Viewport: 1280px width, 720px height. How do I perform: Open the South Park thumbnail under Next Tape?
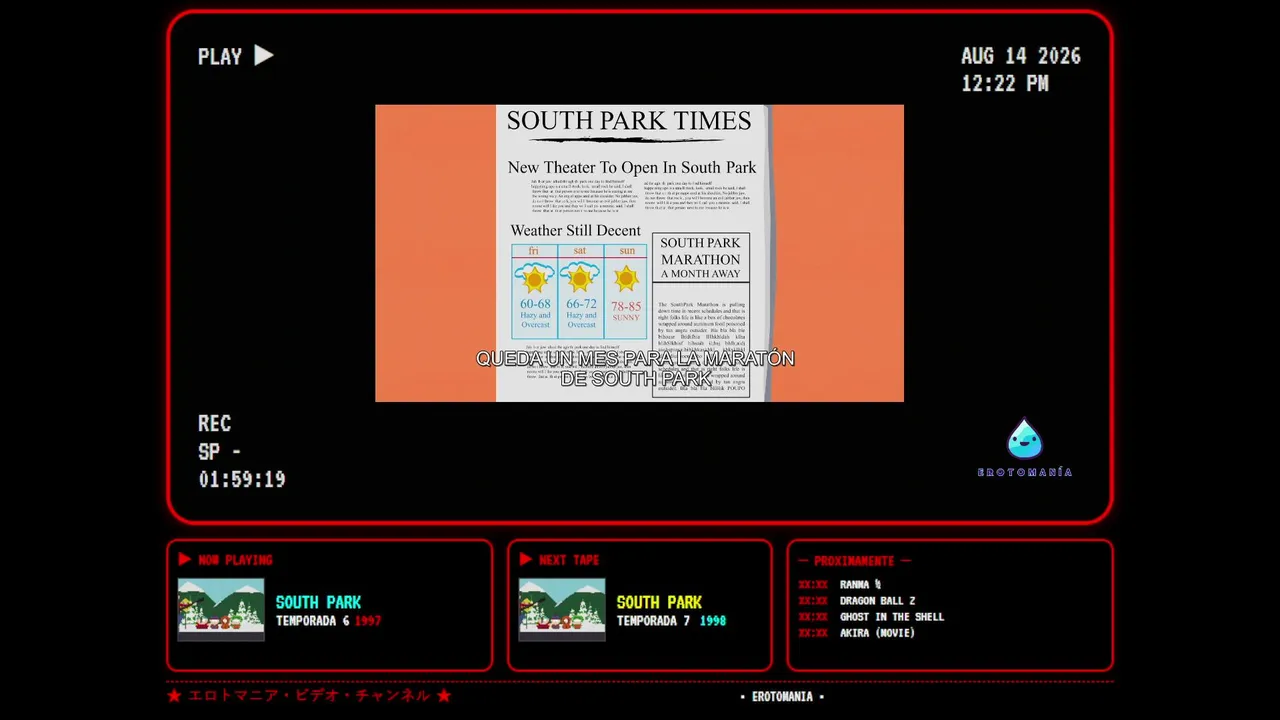(x=562, y=609)
